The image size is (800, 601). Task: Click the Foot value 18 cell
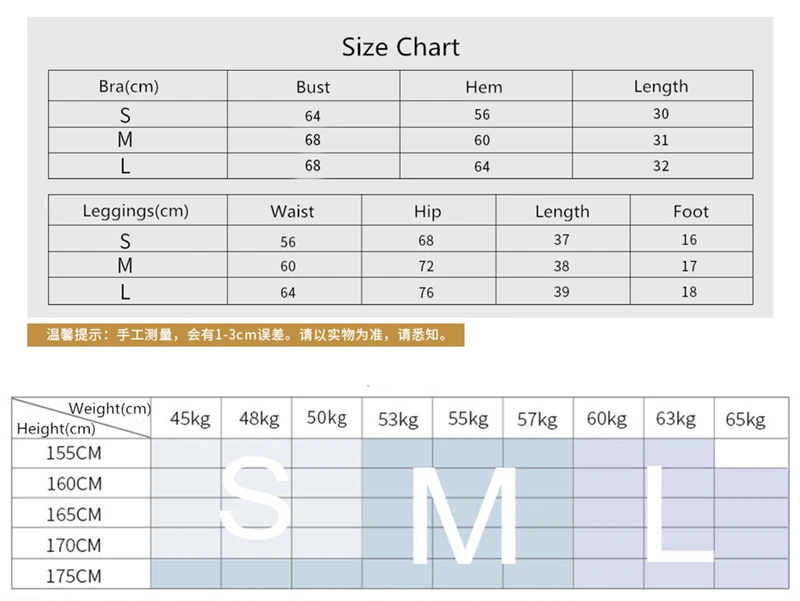[x=689, y=292]
